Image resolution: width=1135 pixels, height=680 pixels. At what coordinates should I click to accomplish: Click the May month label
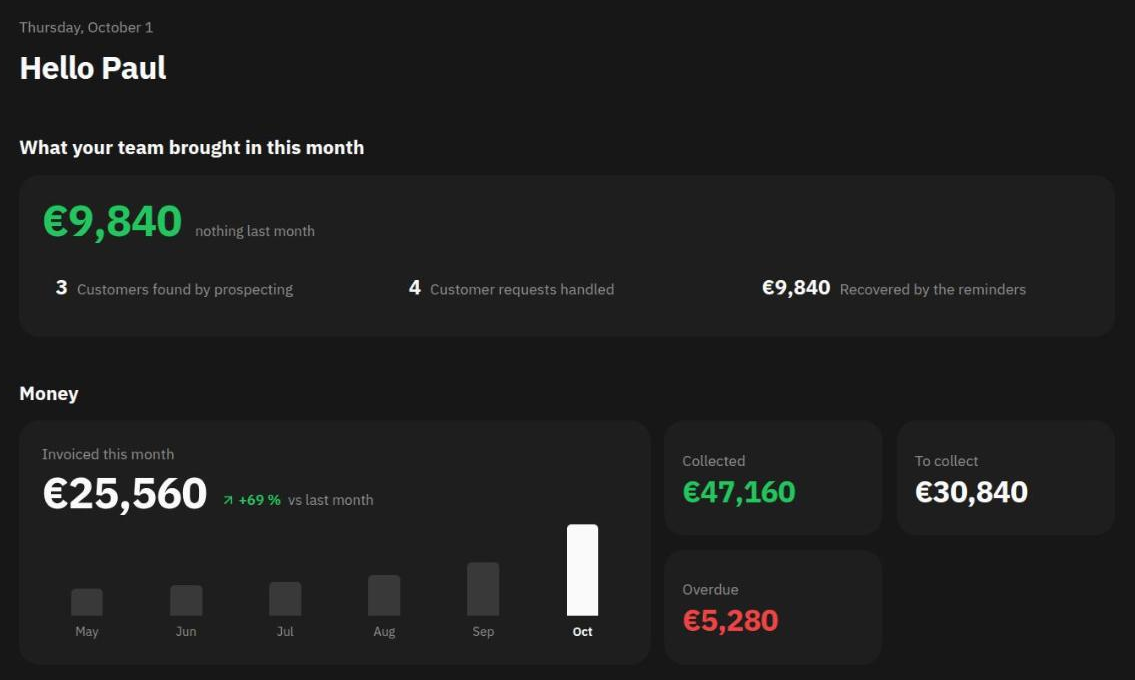click(87, 631)
